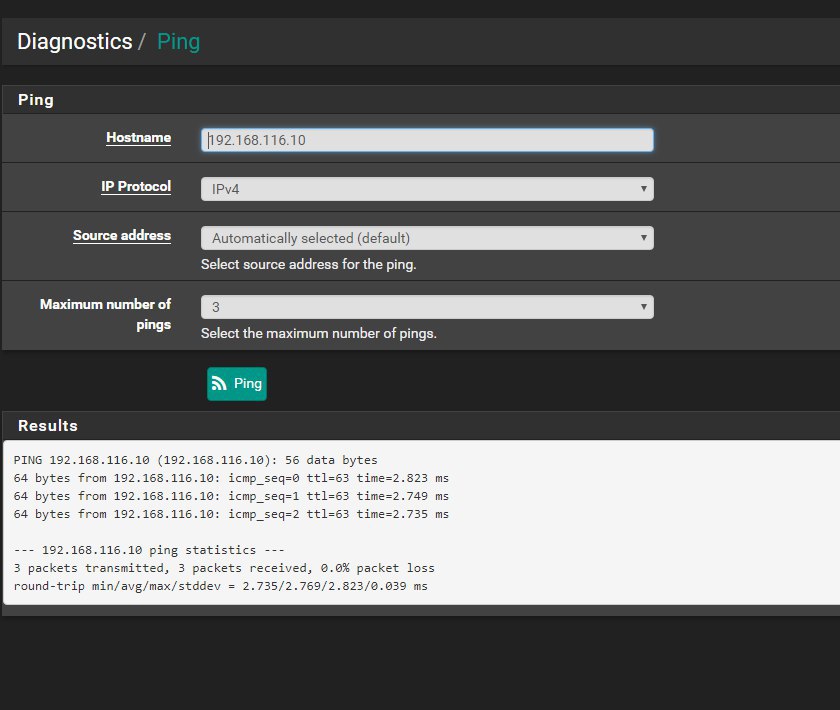The width and height of the screenshot is (840, 710).
Task: Click the '--- 192.168.116.10 ping statistics ---' line
Action: click(149, 550)
